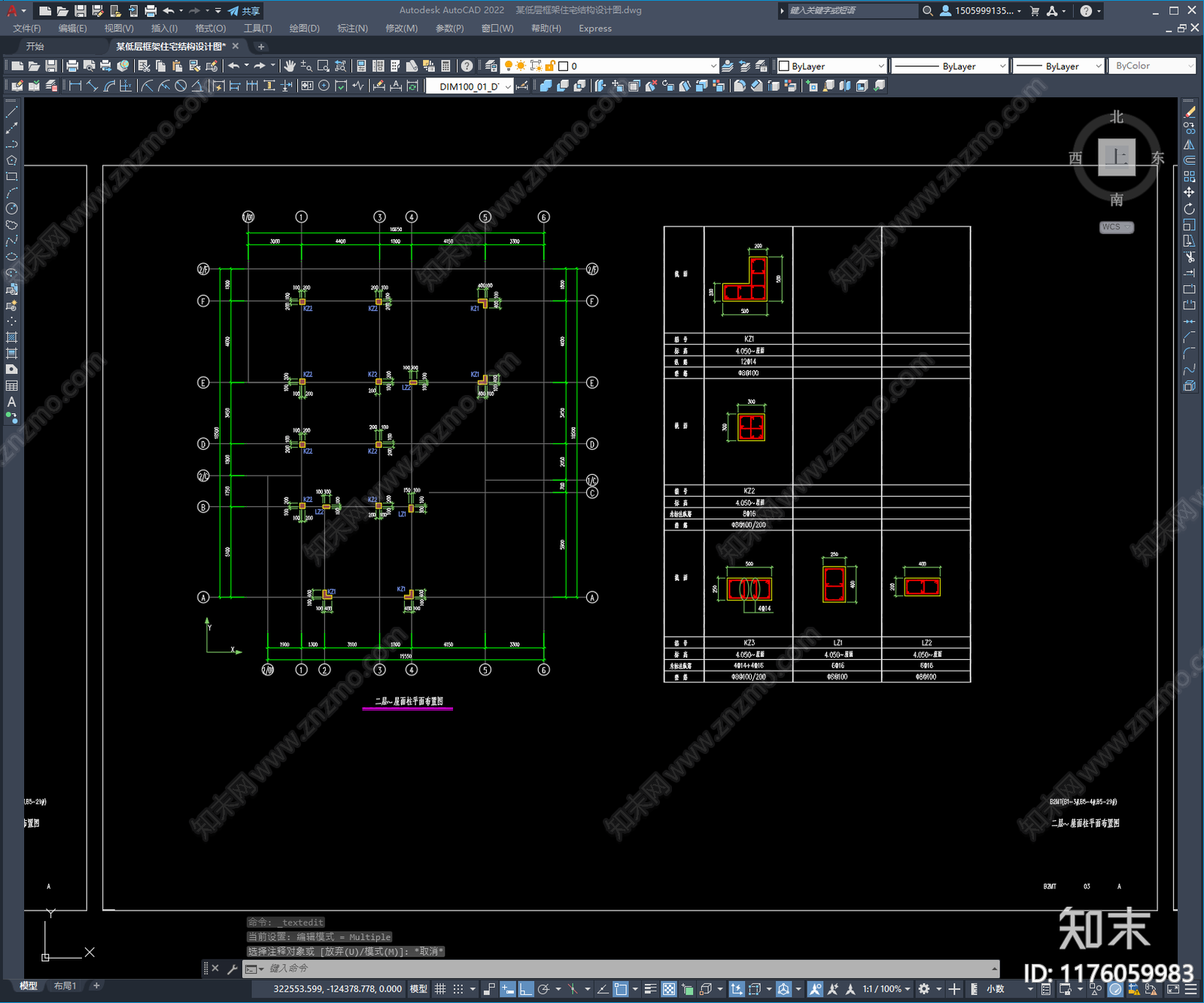Open Layer Properties Manager icon
This screenshot has height=1003, width=1204.
(x=491, y=66)
